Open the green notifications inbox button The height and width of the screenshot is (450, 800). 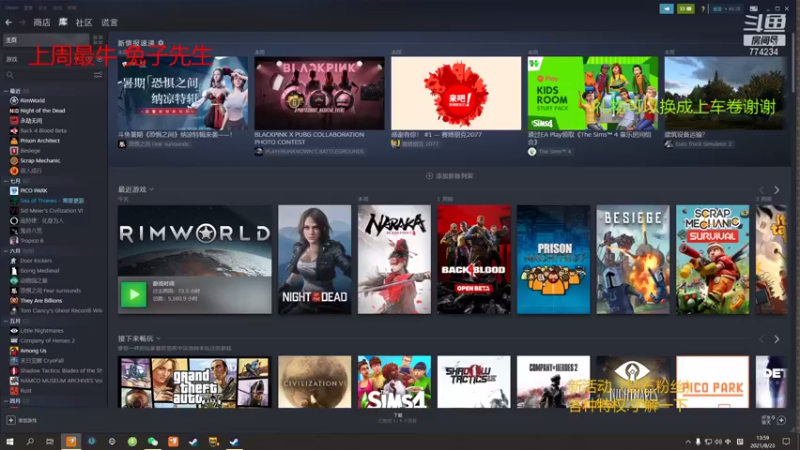pos(686,9)
